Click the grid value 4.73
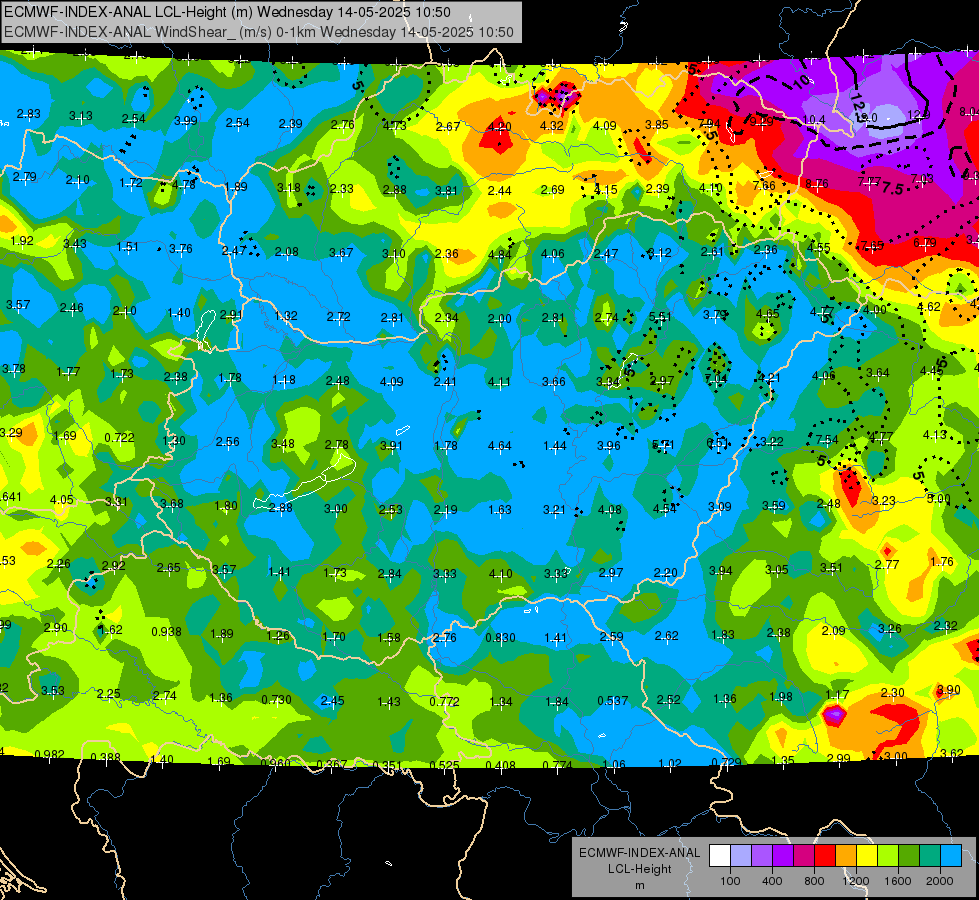The width and height of the screenshot is (979, 900). coord(395,126)
